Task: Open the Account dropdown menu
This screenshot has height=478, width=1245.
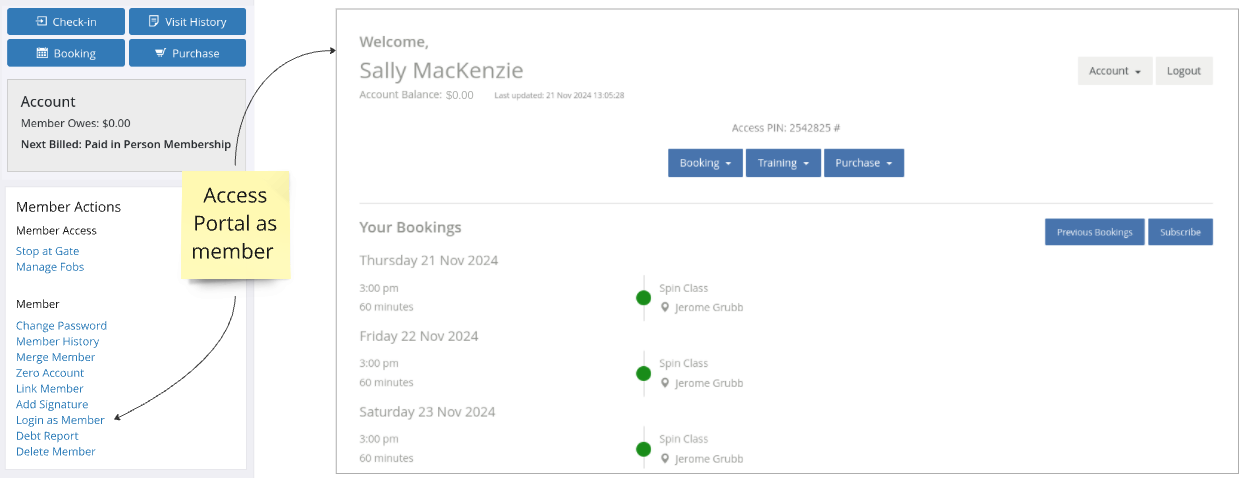Action: coord(1115,71)
